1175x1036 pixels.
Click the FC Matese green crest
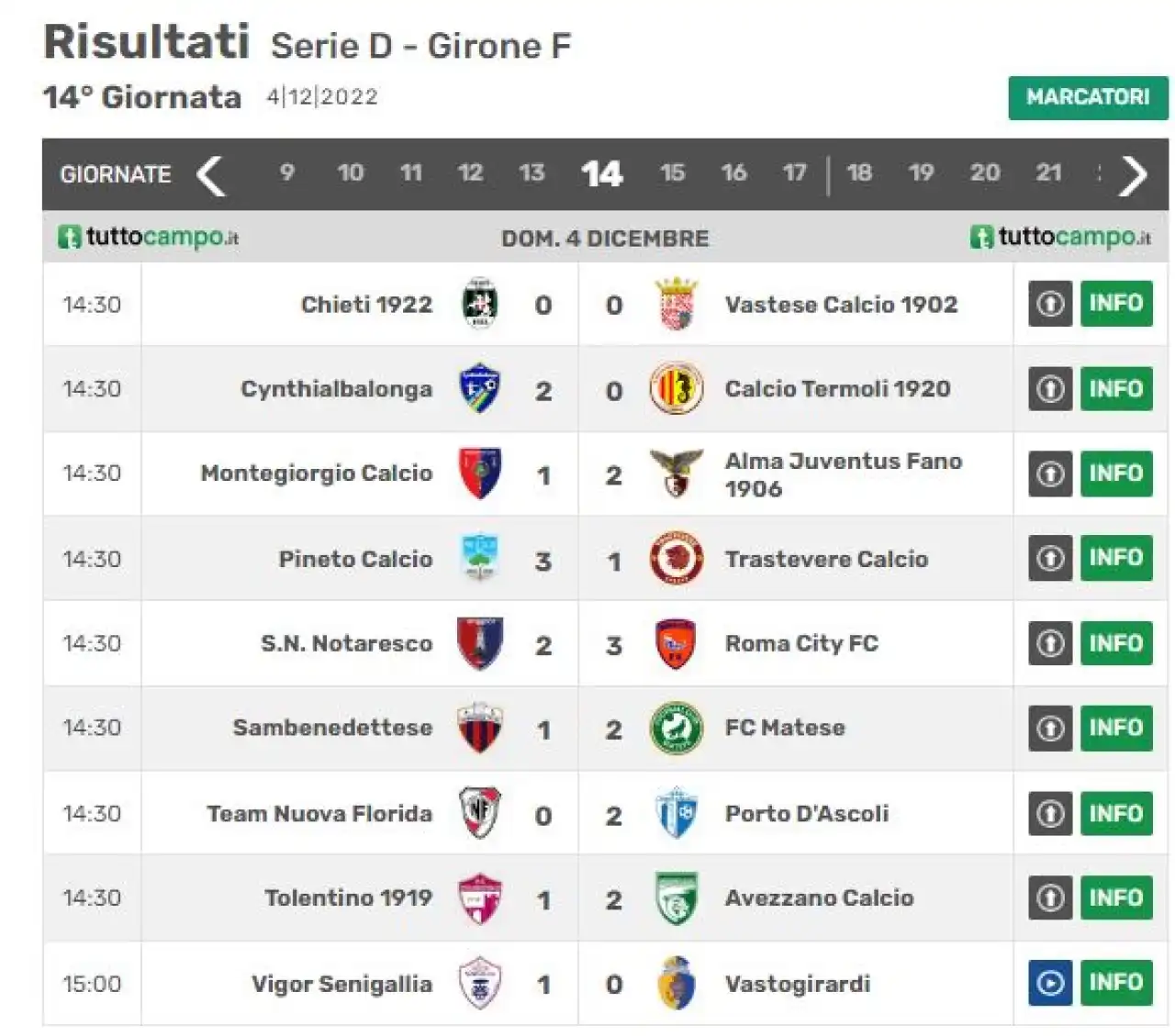677,729
